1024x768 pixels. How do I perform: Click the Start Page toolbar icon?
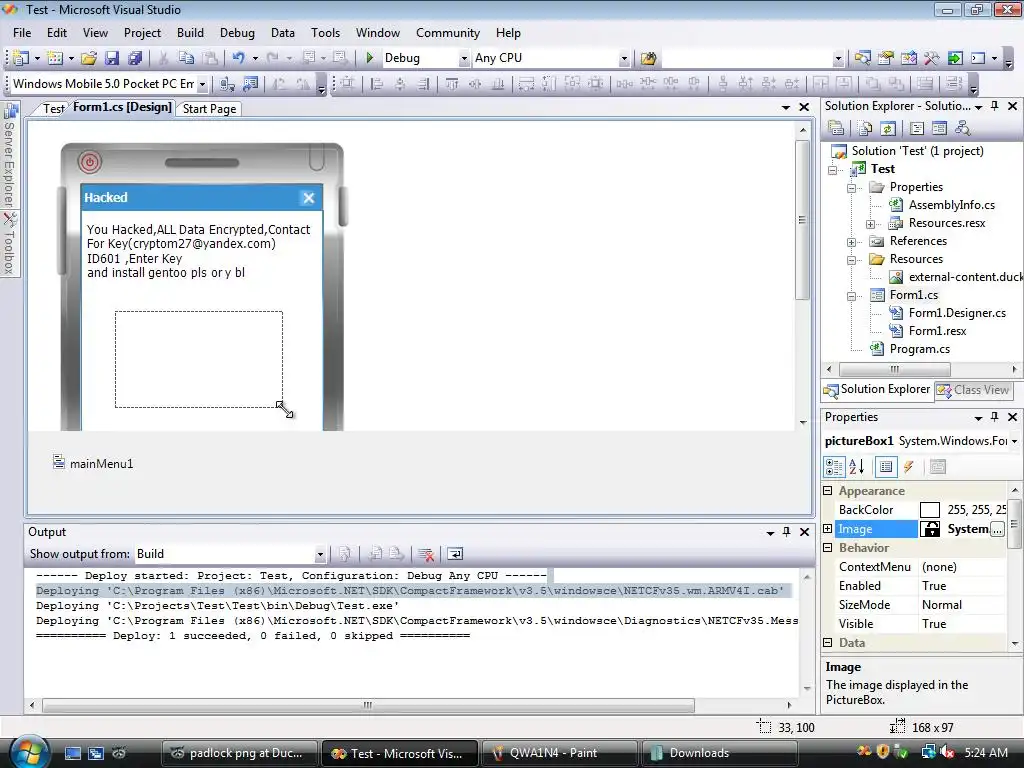(955, 58)
